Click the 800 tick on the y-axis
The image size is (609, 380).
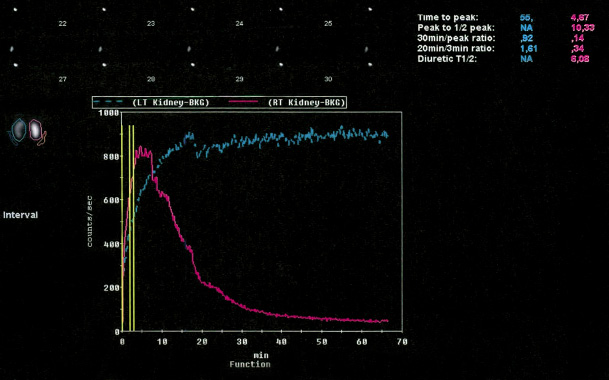point(111,157)
